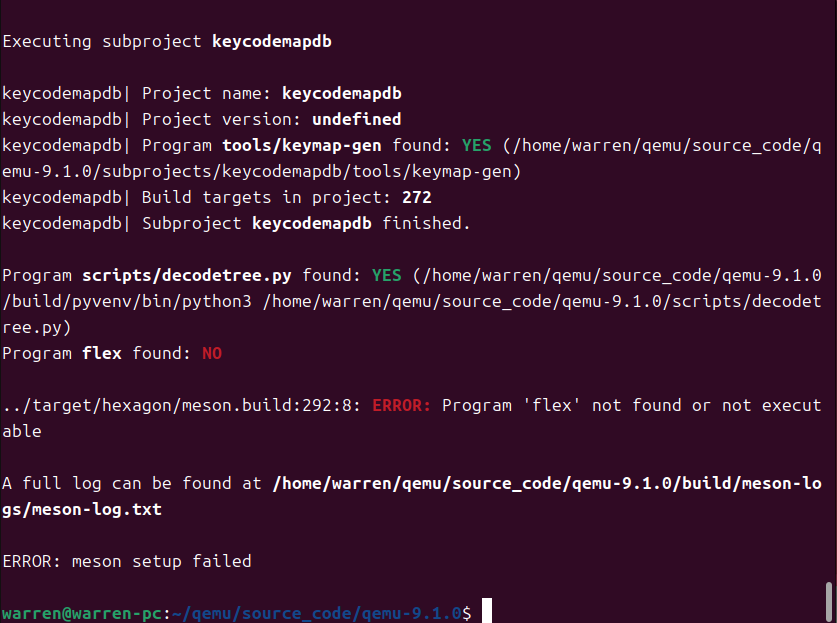Click the bold '272' build targets number
This screenshot has height=623, width=837.
[416, 198]
